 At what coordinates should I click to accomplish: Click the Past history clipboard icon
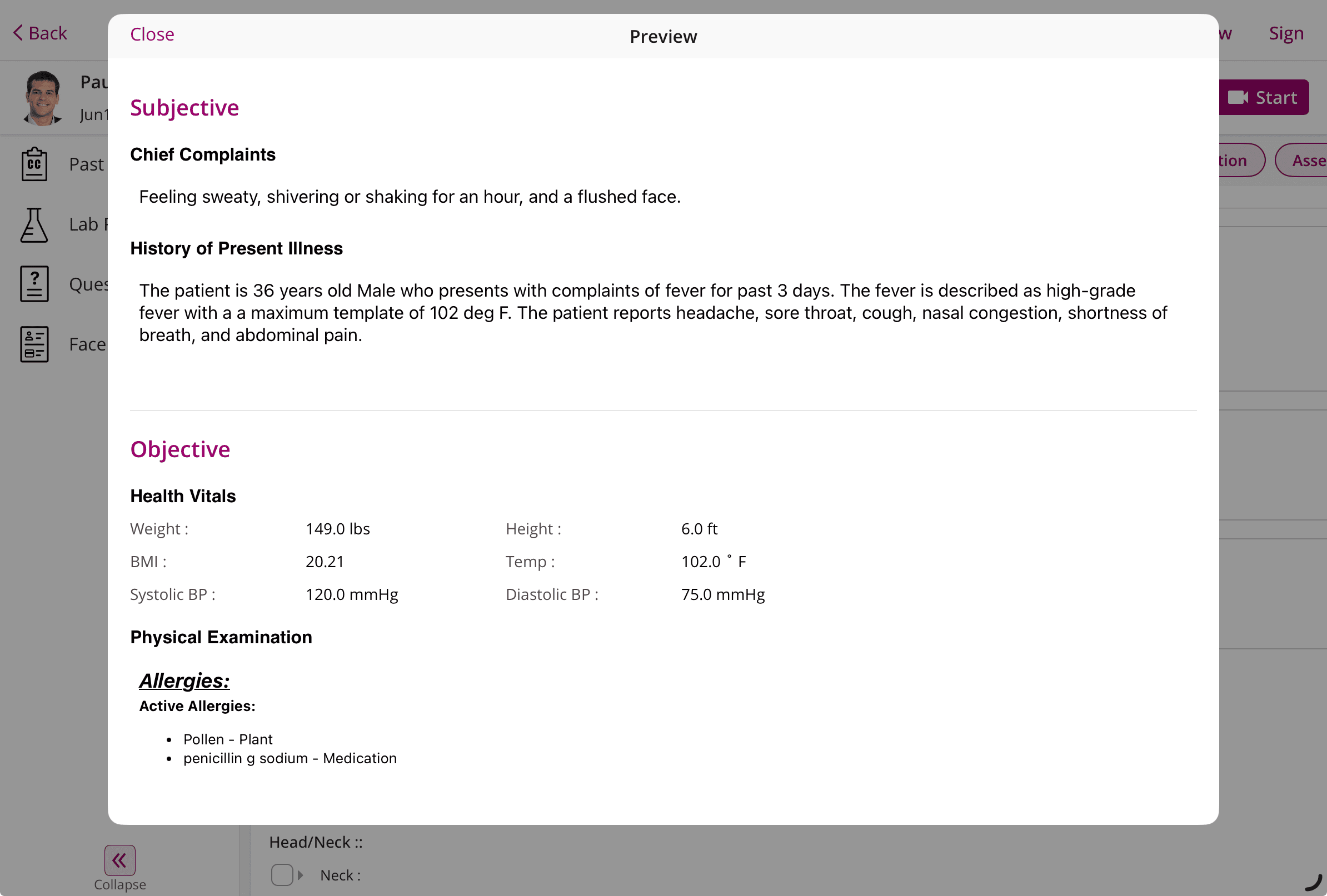(x=34, y=164)
